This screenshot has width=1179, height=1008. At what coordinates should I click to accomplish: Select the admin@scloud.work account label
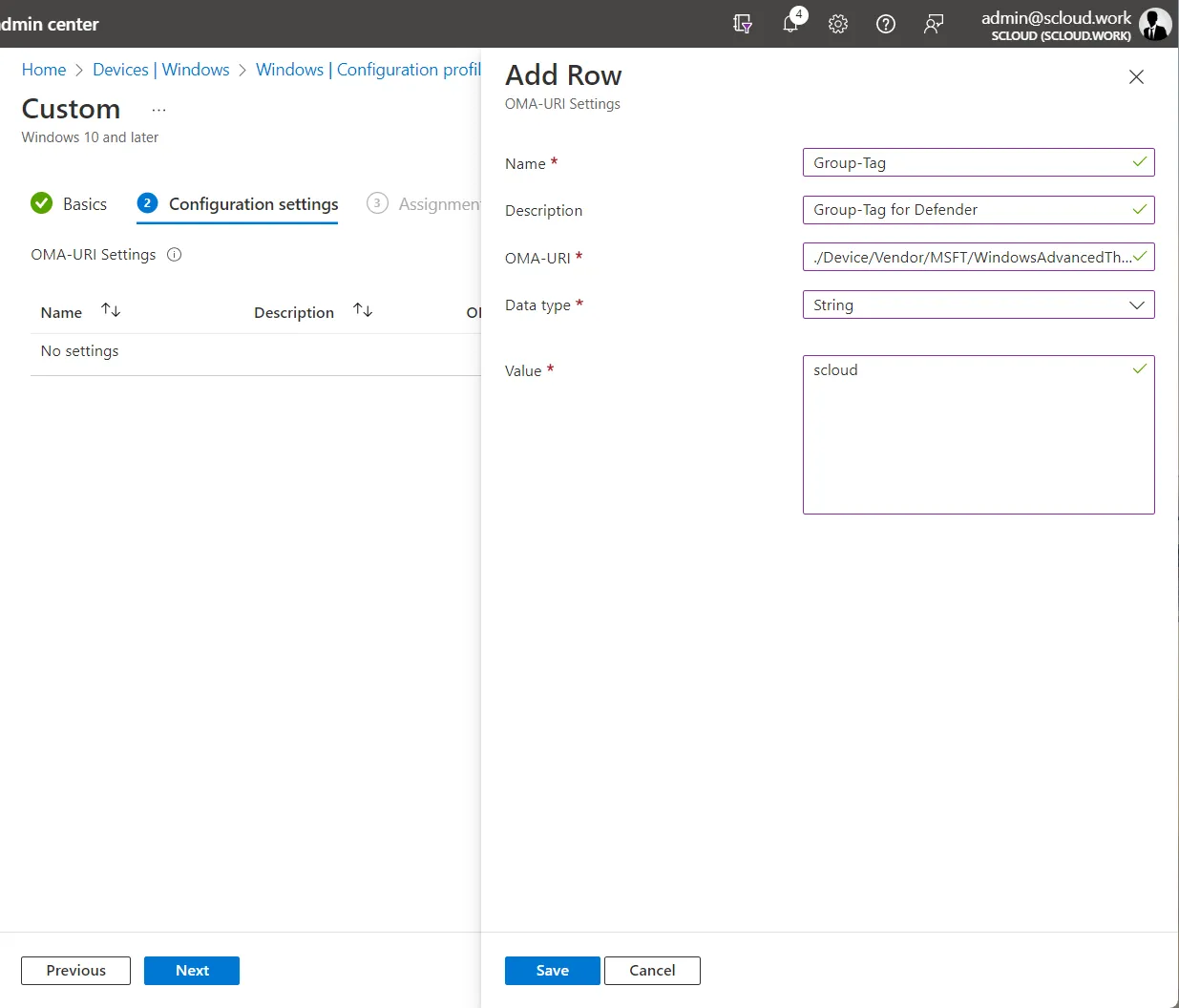1056,17
